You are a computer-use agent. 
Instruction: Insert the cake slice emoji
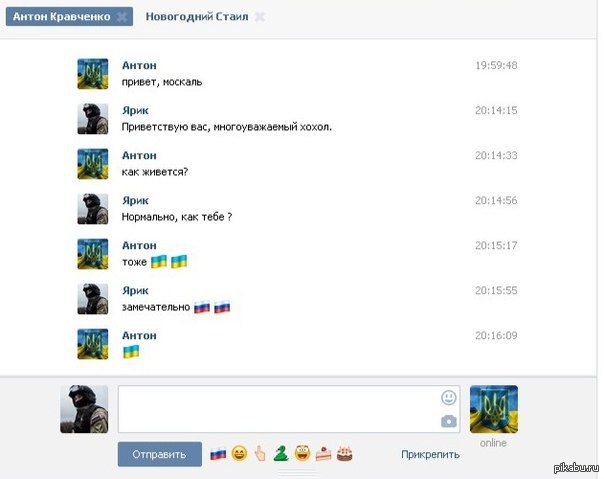[x=324, y=454]
